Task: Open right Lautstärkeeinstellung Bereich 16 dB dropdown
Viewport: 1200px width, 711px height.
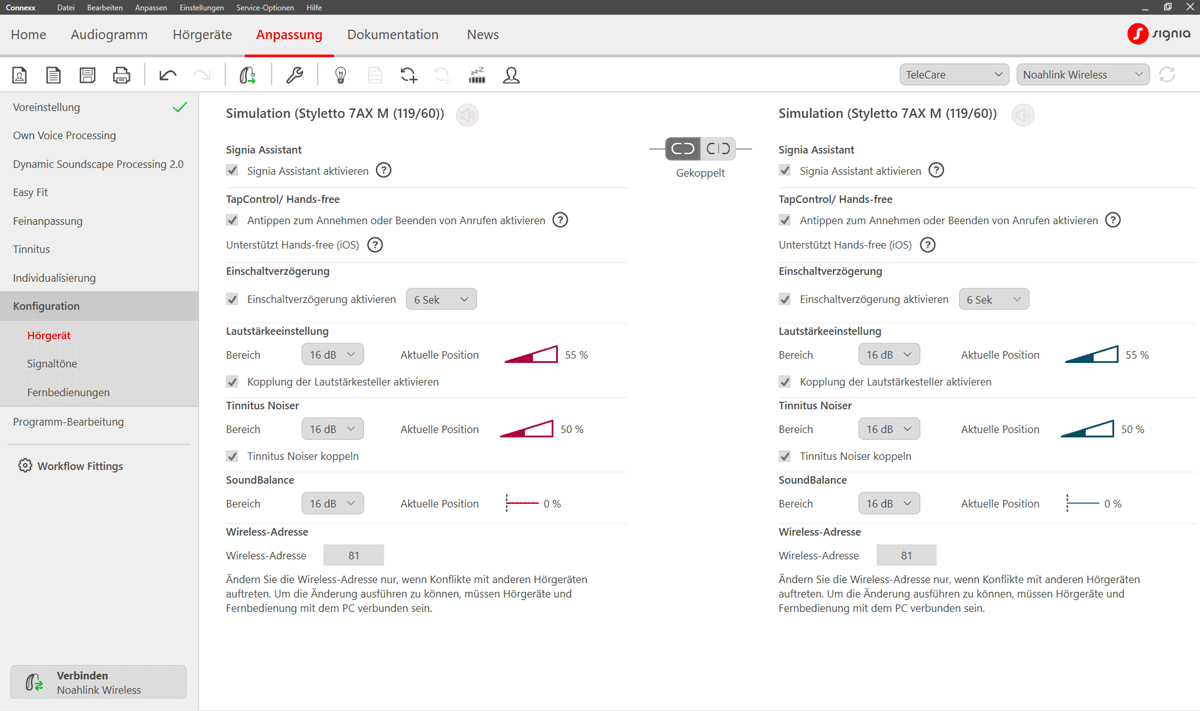Action: point(889,355)
